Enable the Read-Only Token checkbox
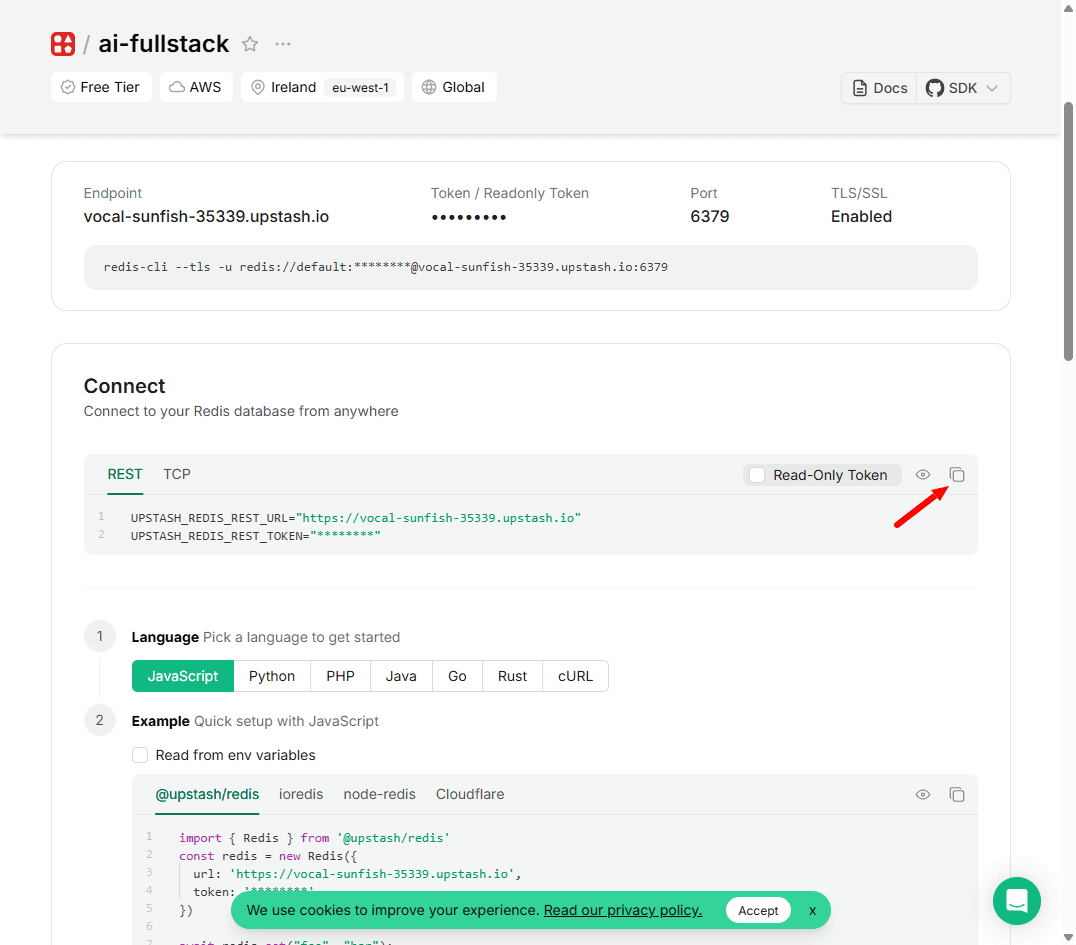The width and height of the screenshot is (1076, 945). 758,475
